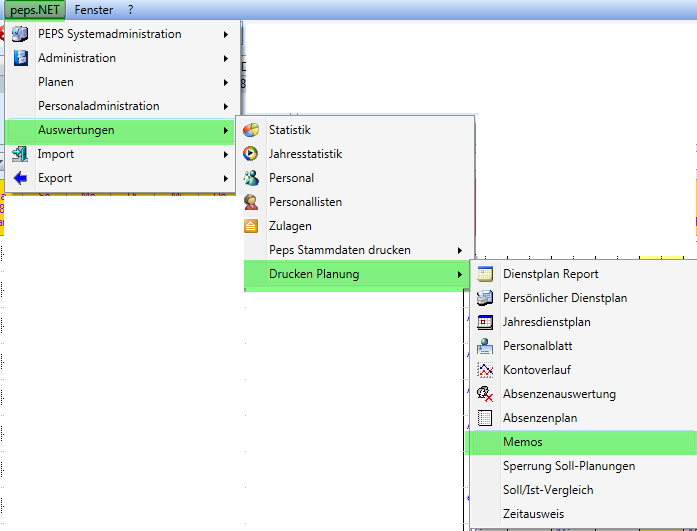Select Drucken Planung menu entry
The image size is (697, 531).
point(357,274)
